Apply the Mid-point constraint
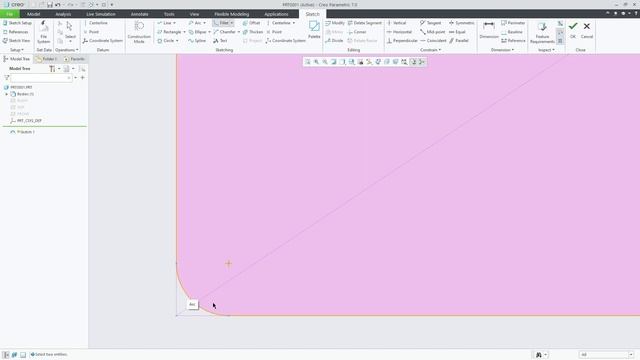 coord(433,32)
